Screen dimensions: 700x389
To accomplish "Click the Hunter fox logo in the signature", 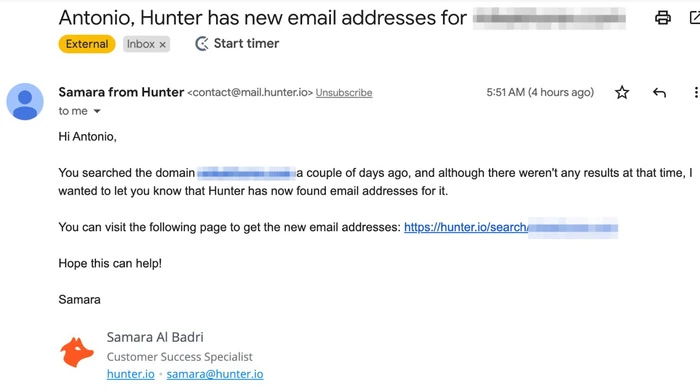I will [x=77, y=352].
